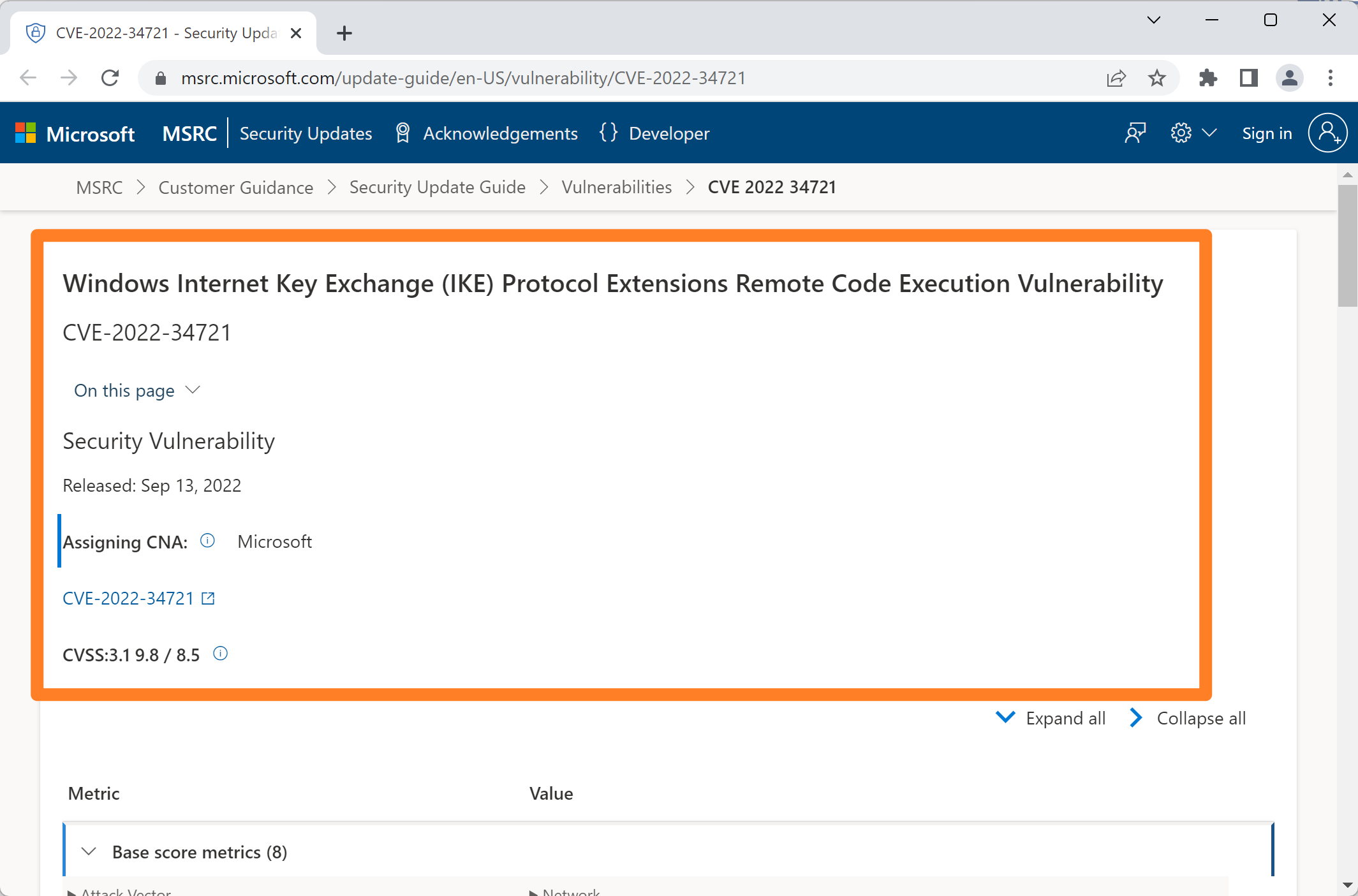Toggle the browser side panel
1358x896 pixels.
pyautogui.click(x=1249, y=78)
